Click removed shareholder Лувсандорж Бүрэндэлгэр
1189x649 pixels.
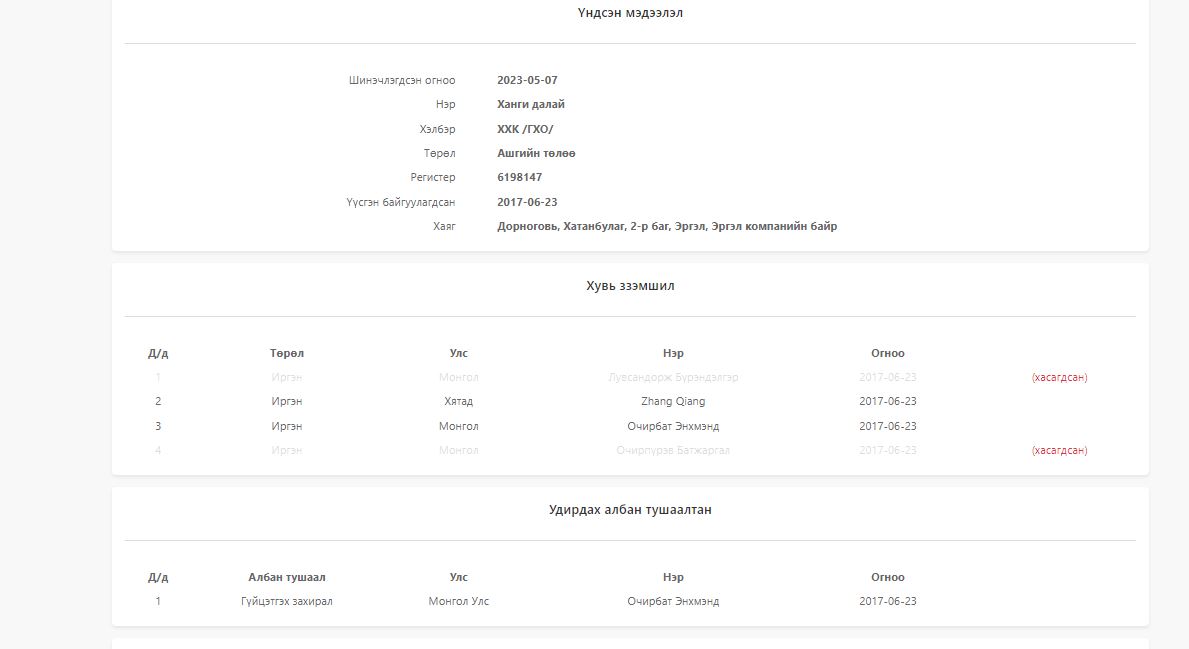click(x=673, y=378)
